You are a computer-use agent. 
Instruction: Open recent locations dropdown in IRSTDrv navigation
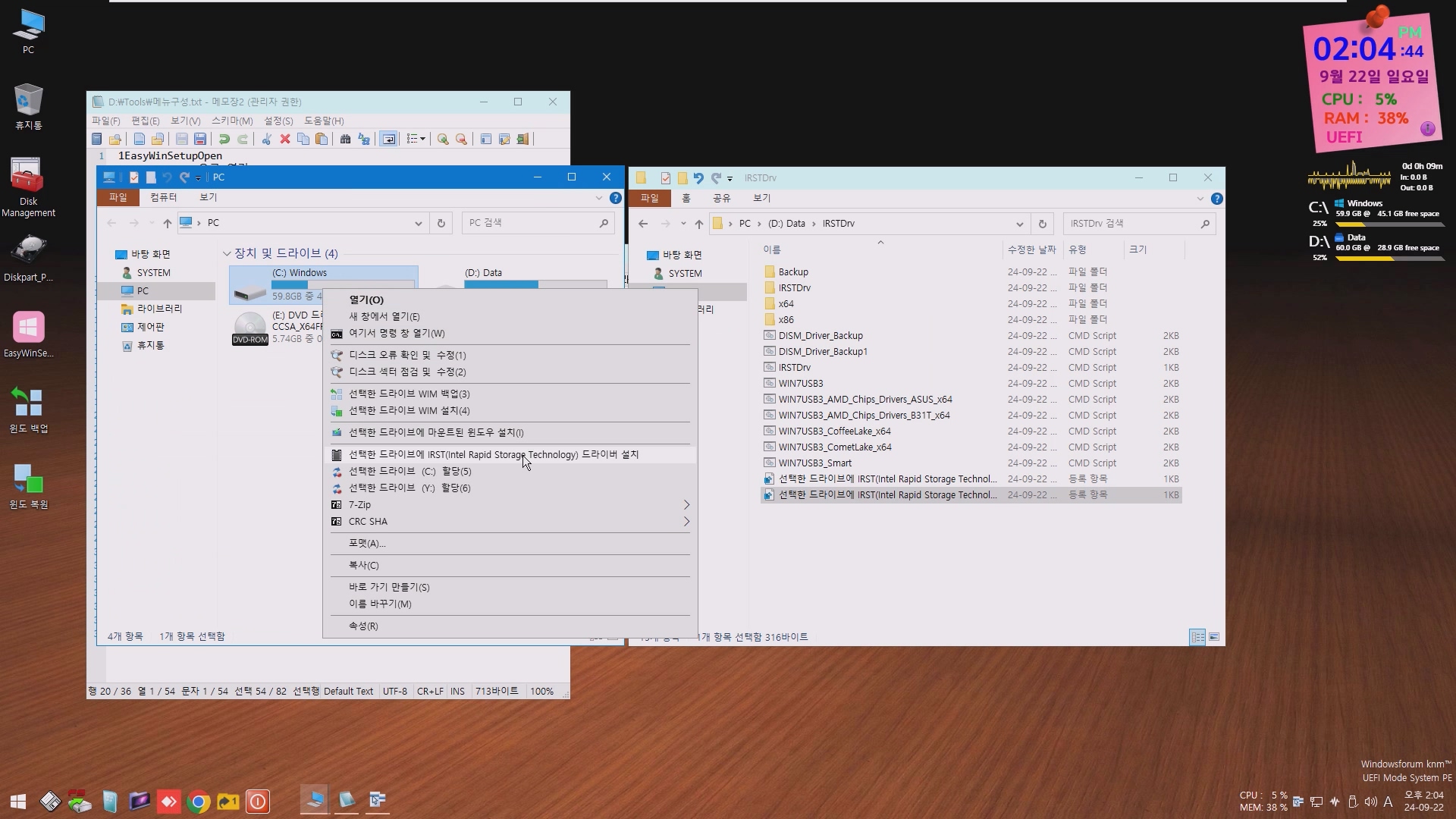(683, 224)
